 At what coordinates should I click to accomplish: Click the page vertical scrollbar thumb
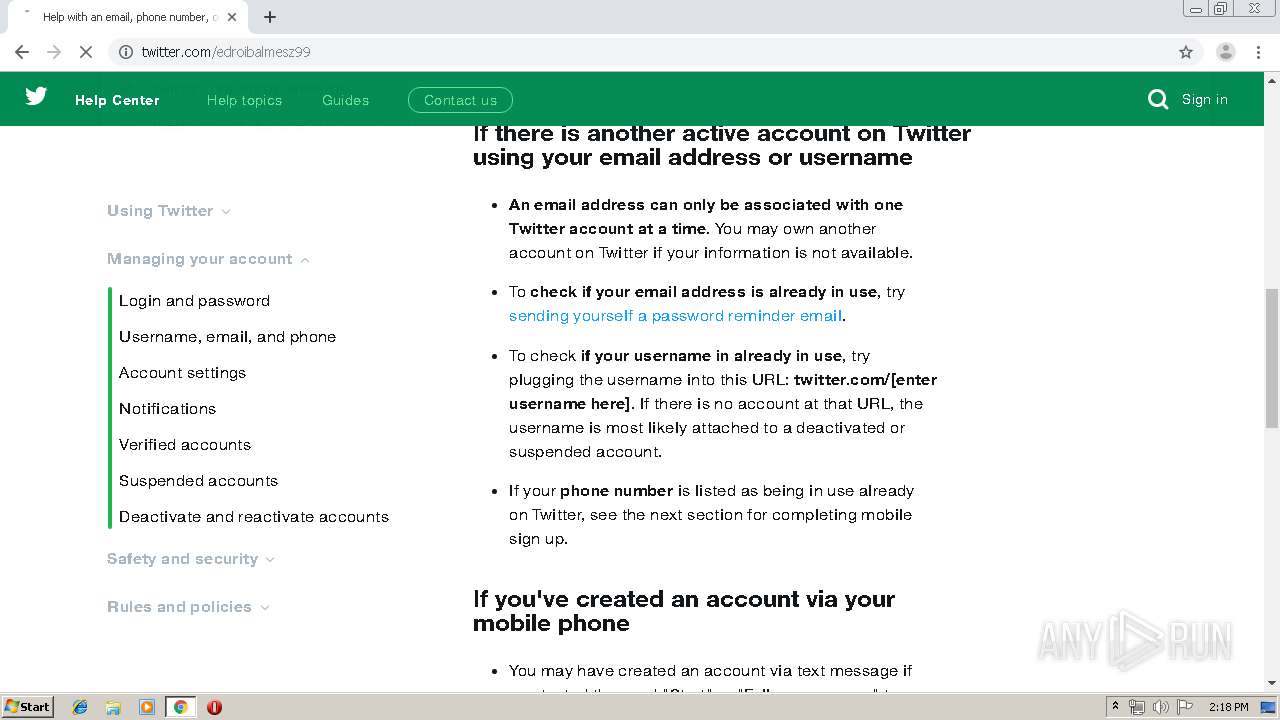(1272, 360)
